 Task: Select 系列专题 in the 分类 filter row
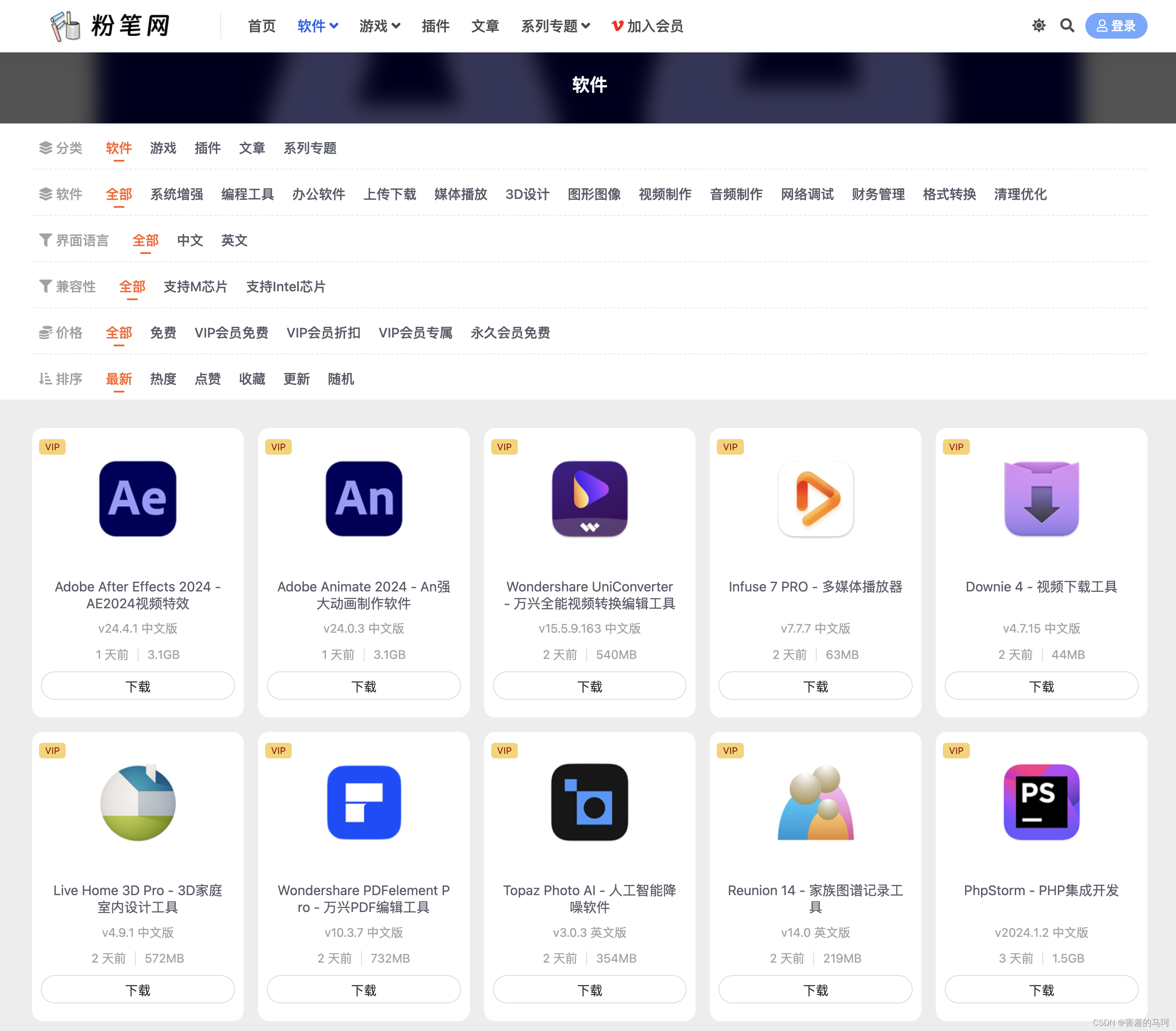tap(310, 148)
